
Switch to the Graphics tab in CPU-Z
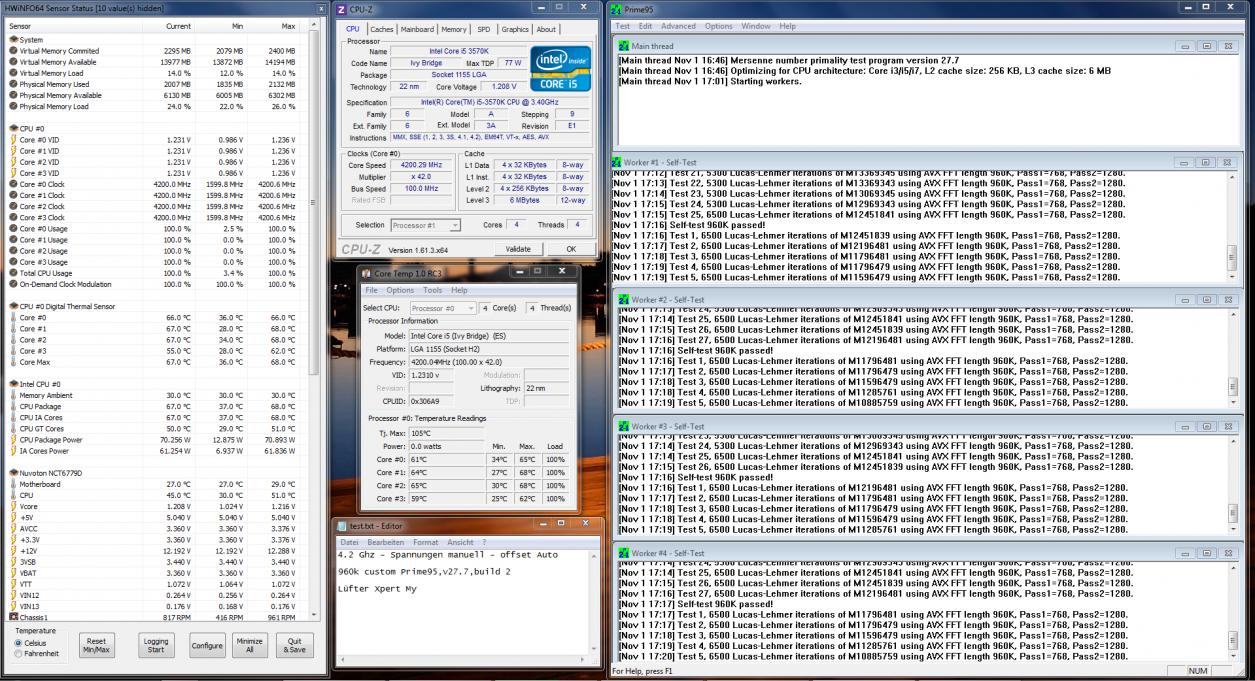515,30
